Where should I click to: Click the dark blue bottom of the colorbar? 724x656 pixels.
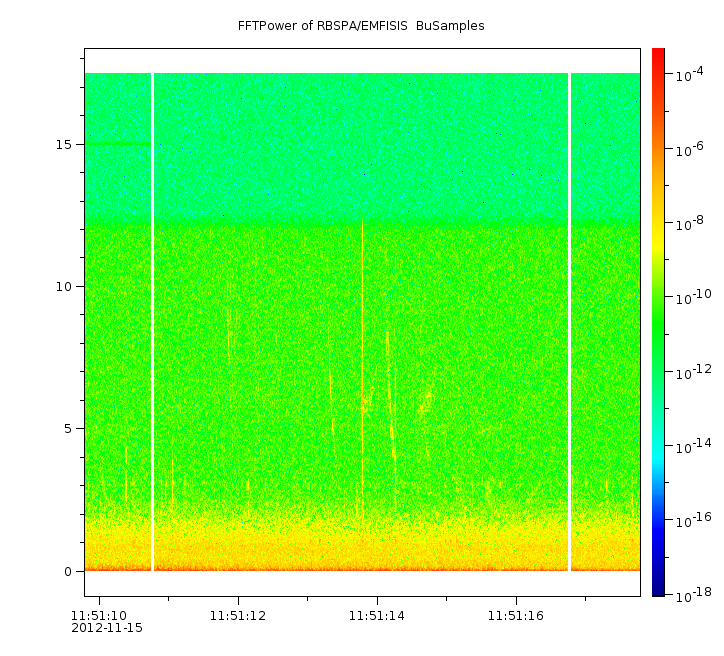pyautogui.click(x=658, y=585)
